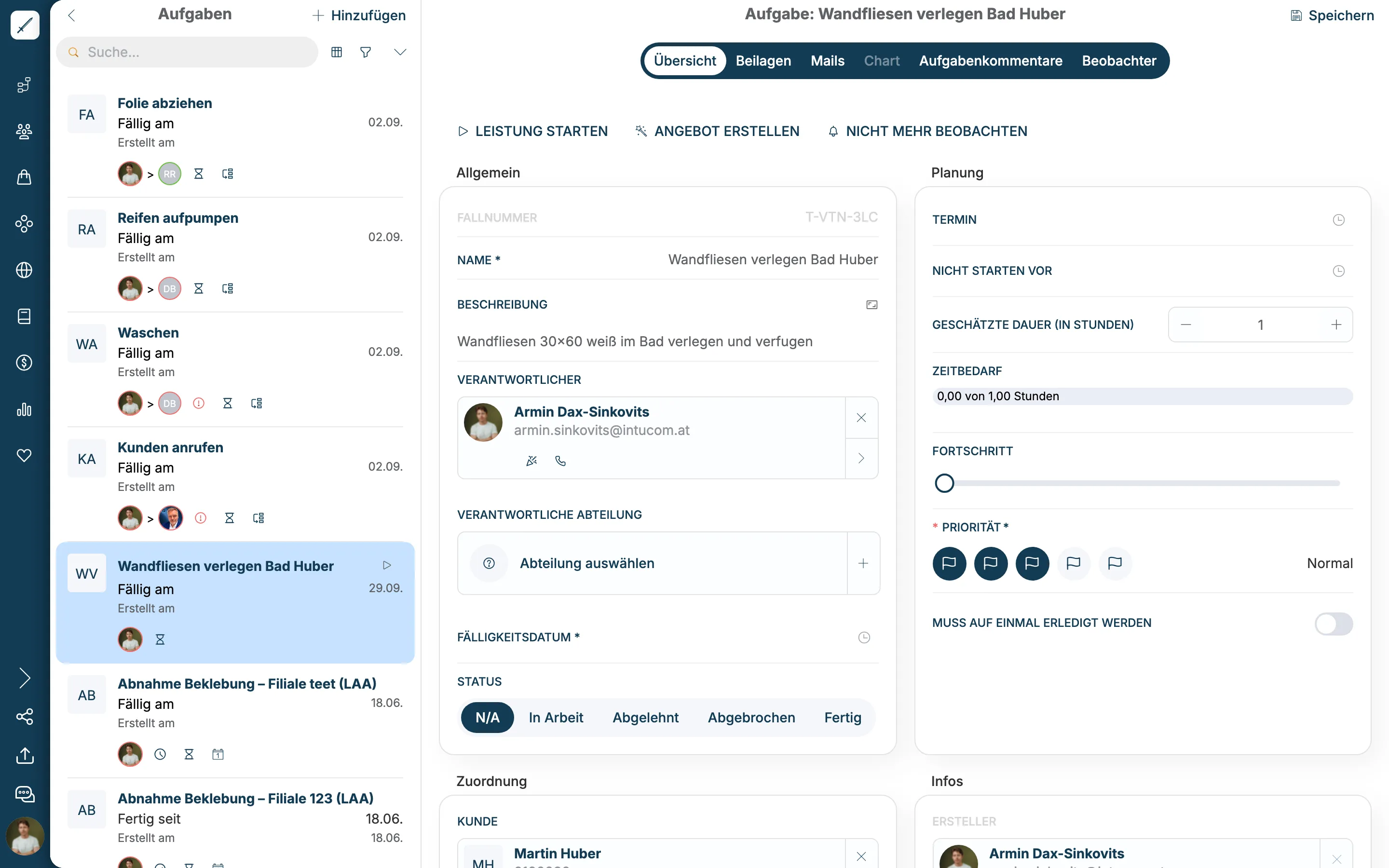Switch to the Chart tab
Image resolution: width=1389 pixels, height=868 pixels.
click(x=882, y=61)
